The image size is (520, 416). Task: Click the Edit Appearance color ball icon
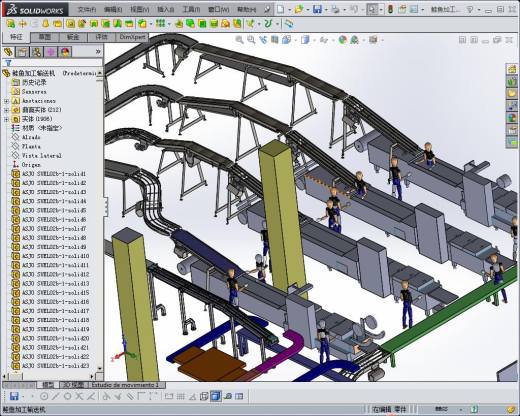[343, 40]
